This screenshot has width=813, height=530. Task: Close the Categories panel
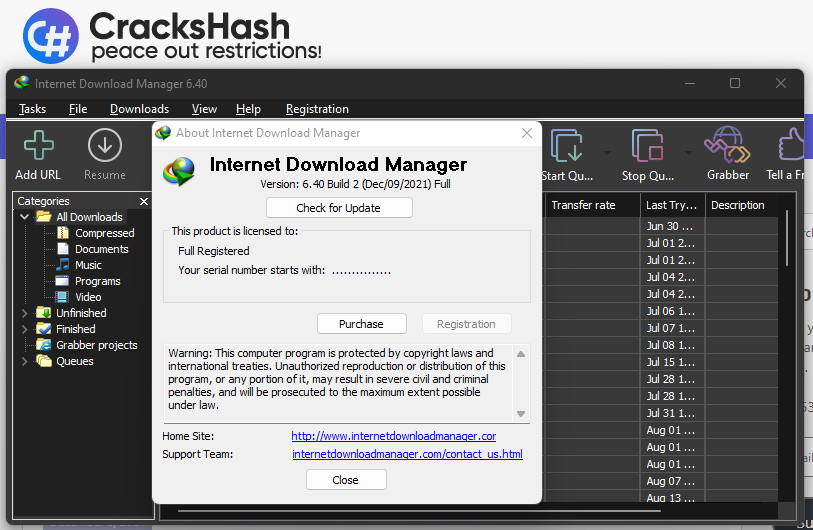pyautogui.click(x=144, y=201)
